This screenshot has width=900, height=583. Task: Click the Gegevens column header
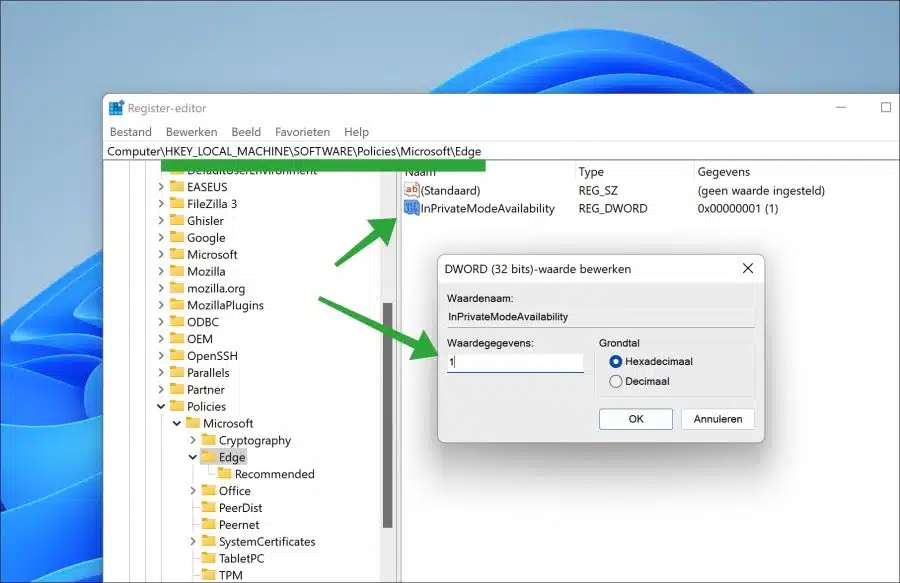click(724, 172)
